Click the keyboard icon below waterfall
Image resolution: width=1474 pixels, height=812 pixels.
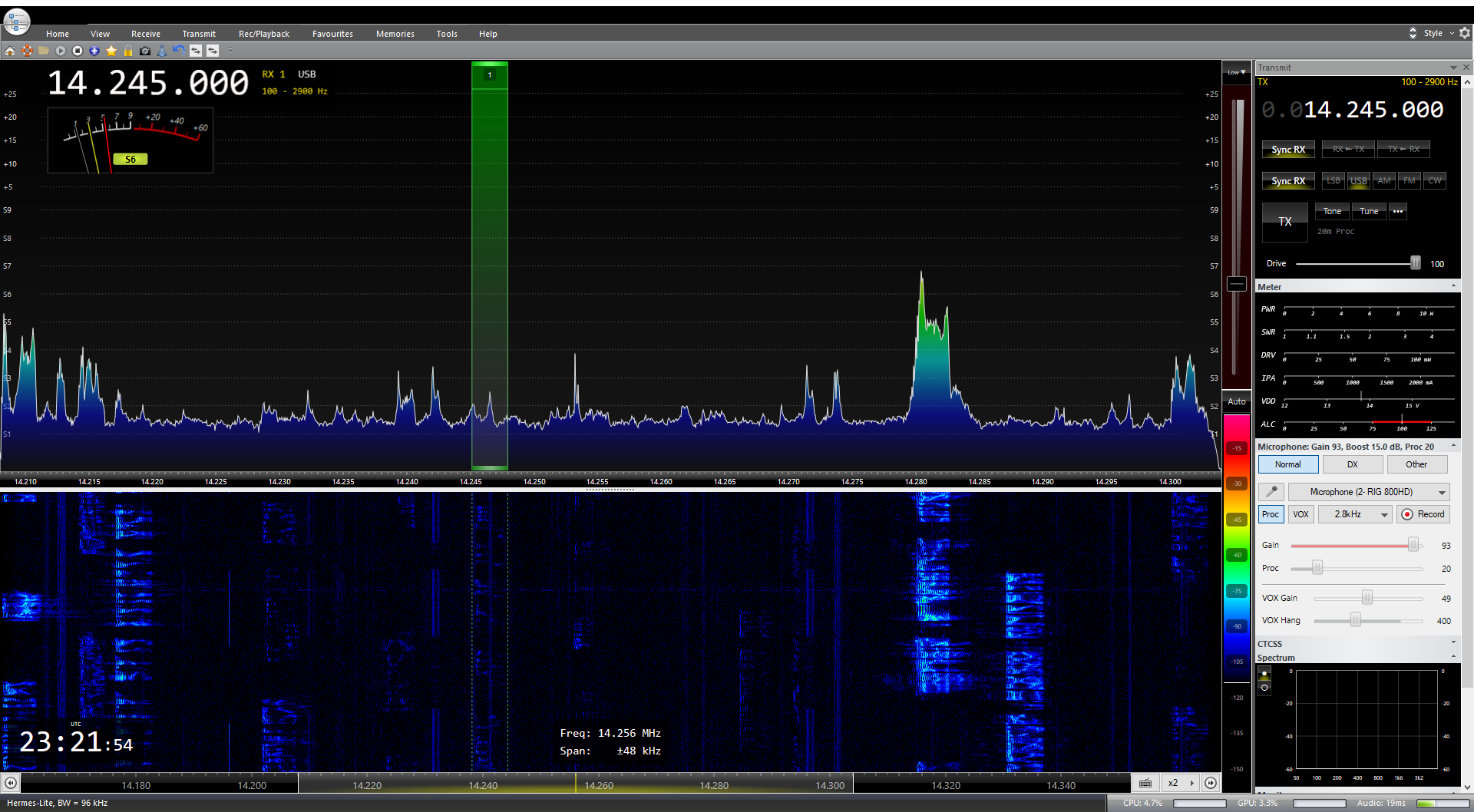(x=1145, y=783)
